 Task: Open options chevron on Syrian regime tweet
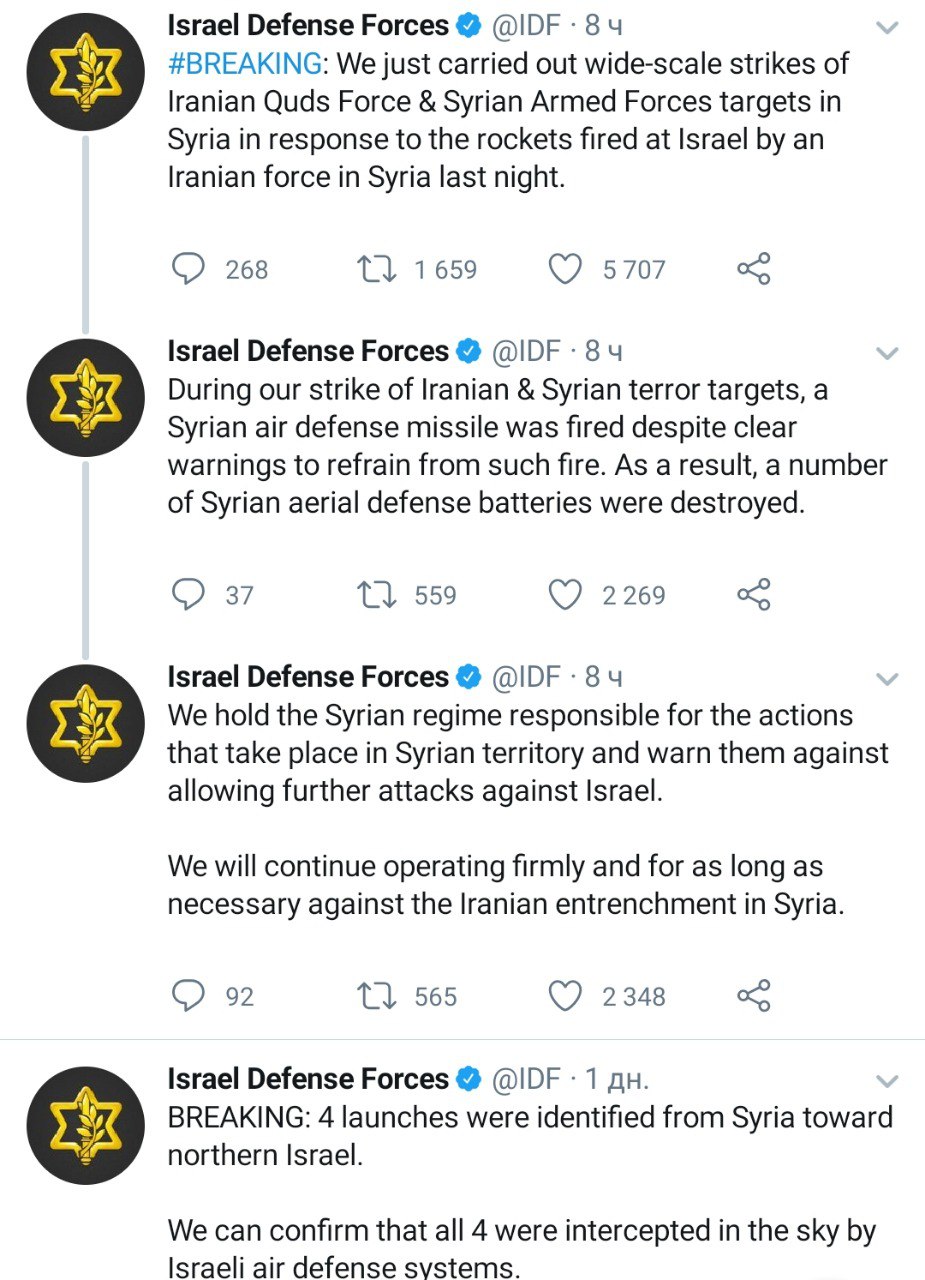(887, 680)
